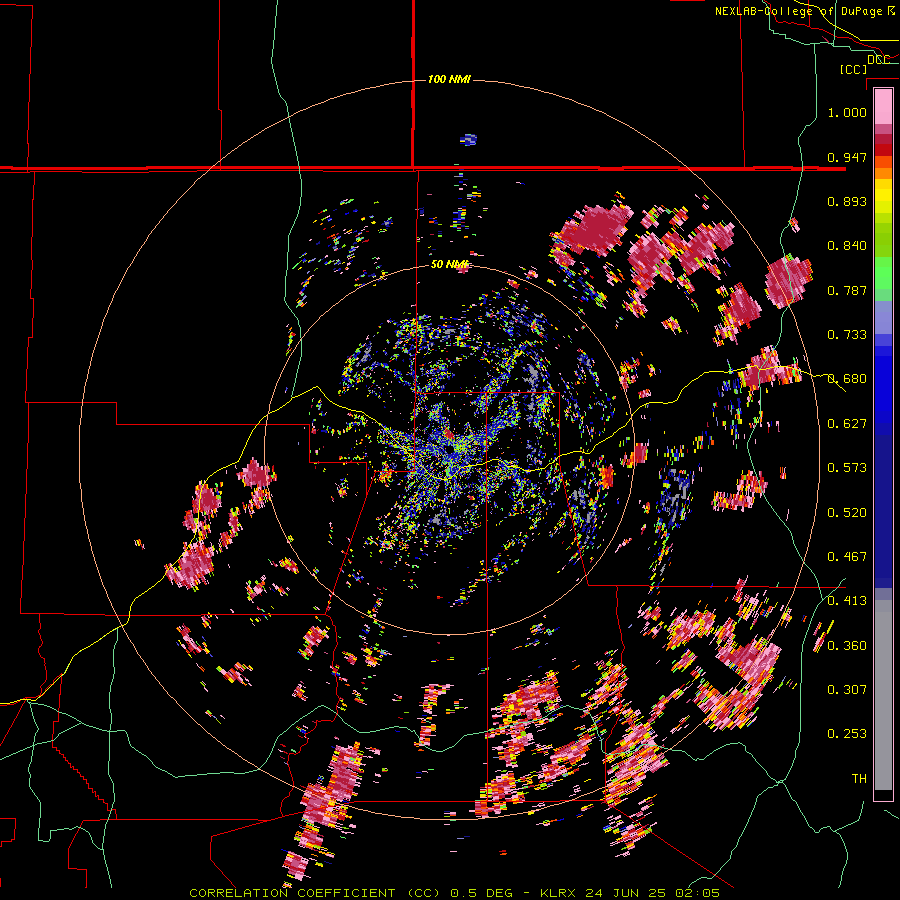The width and height of the screenshot is (900, 900).
Task: Click the 0.733 scale value
Action: click(847, 335)
